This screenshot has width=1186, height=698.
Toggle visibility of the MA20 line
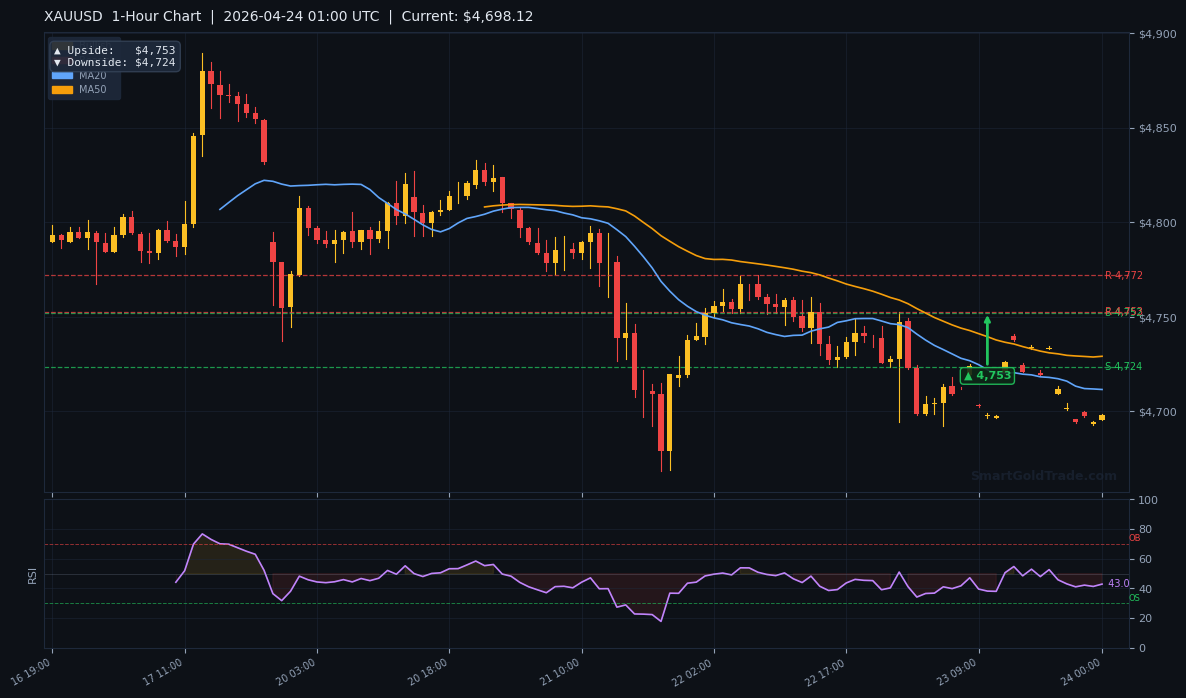[91, 75]
